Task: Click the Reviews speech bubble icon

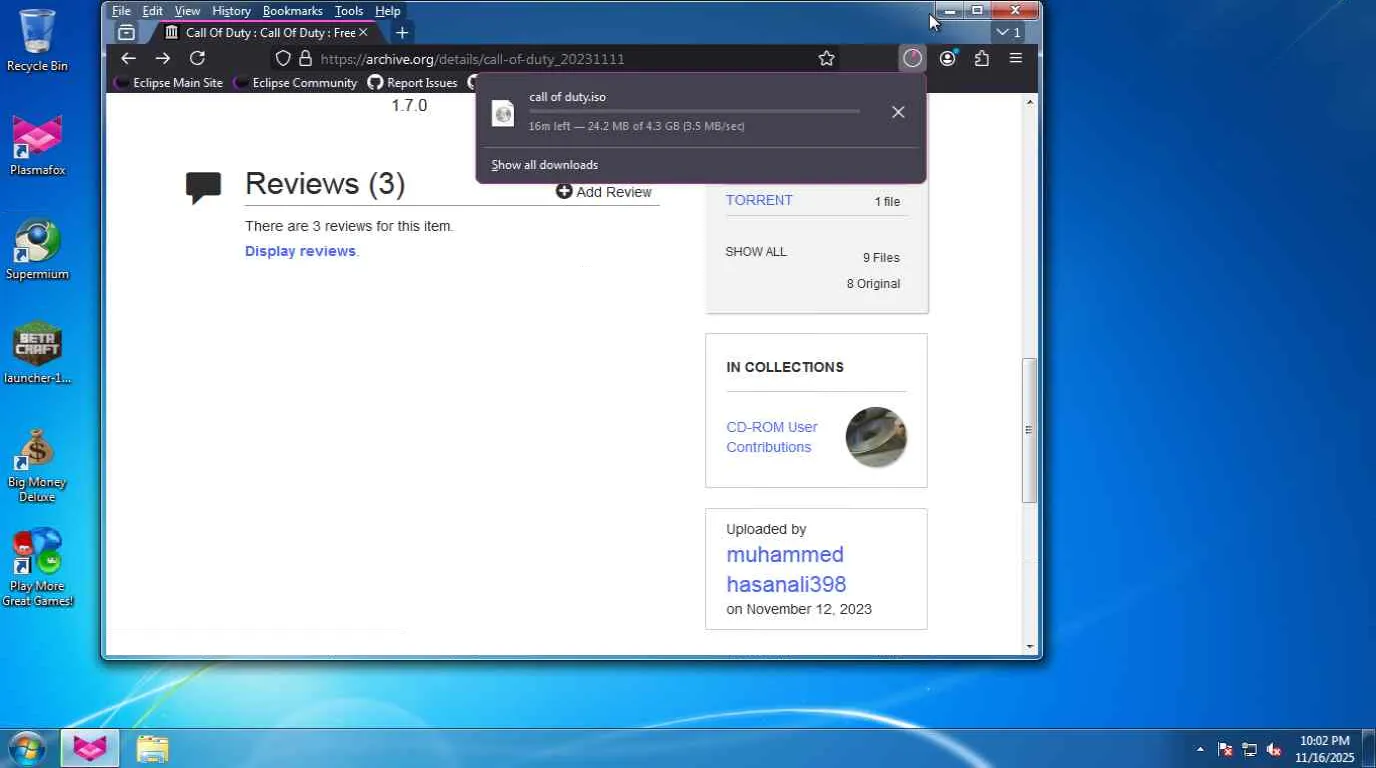Action: coord(204,187)
